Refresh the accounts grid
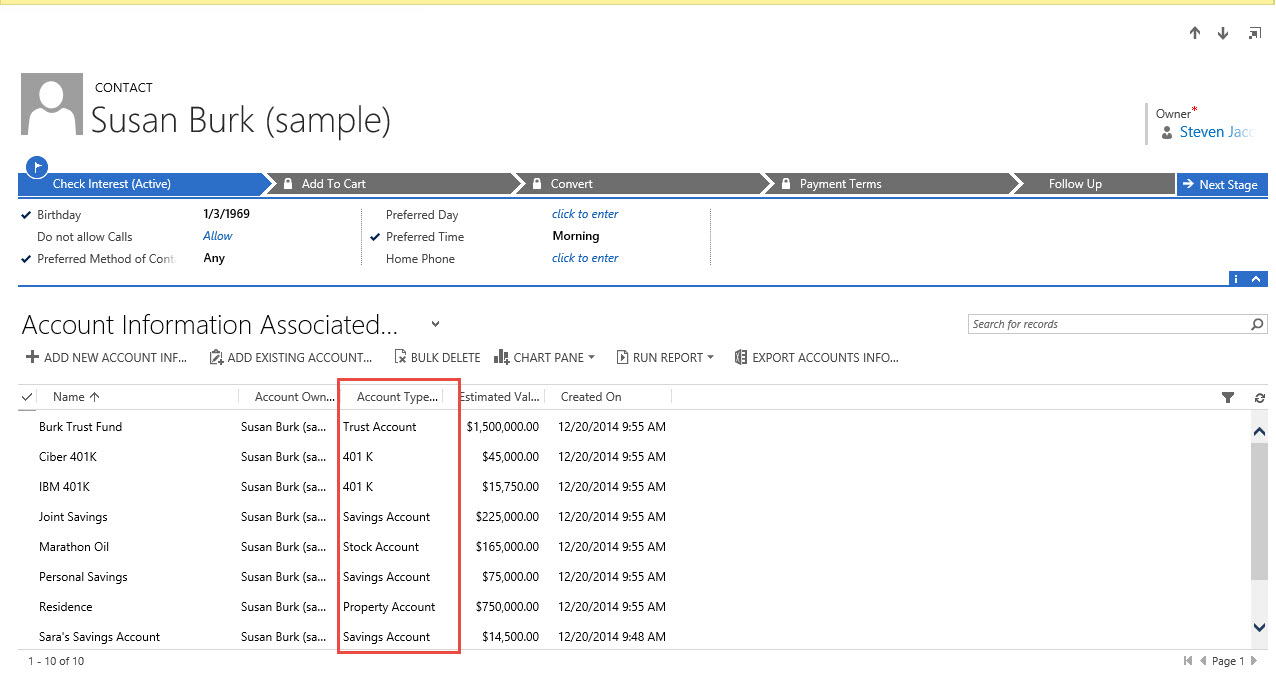The width and height of the screenshot is (1276, 687). pyautogui.click(x=1259, y=398)
